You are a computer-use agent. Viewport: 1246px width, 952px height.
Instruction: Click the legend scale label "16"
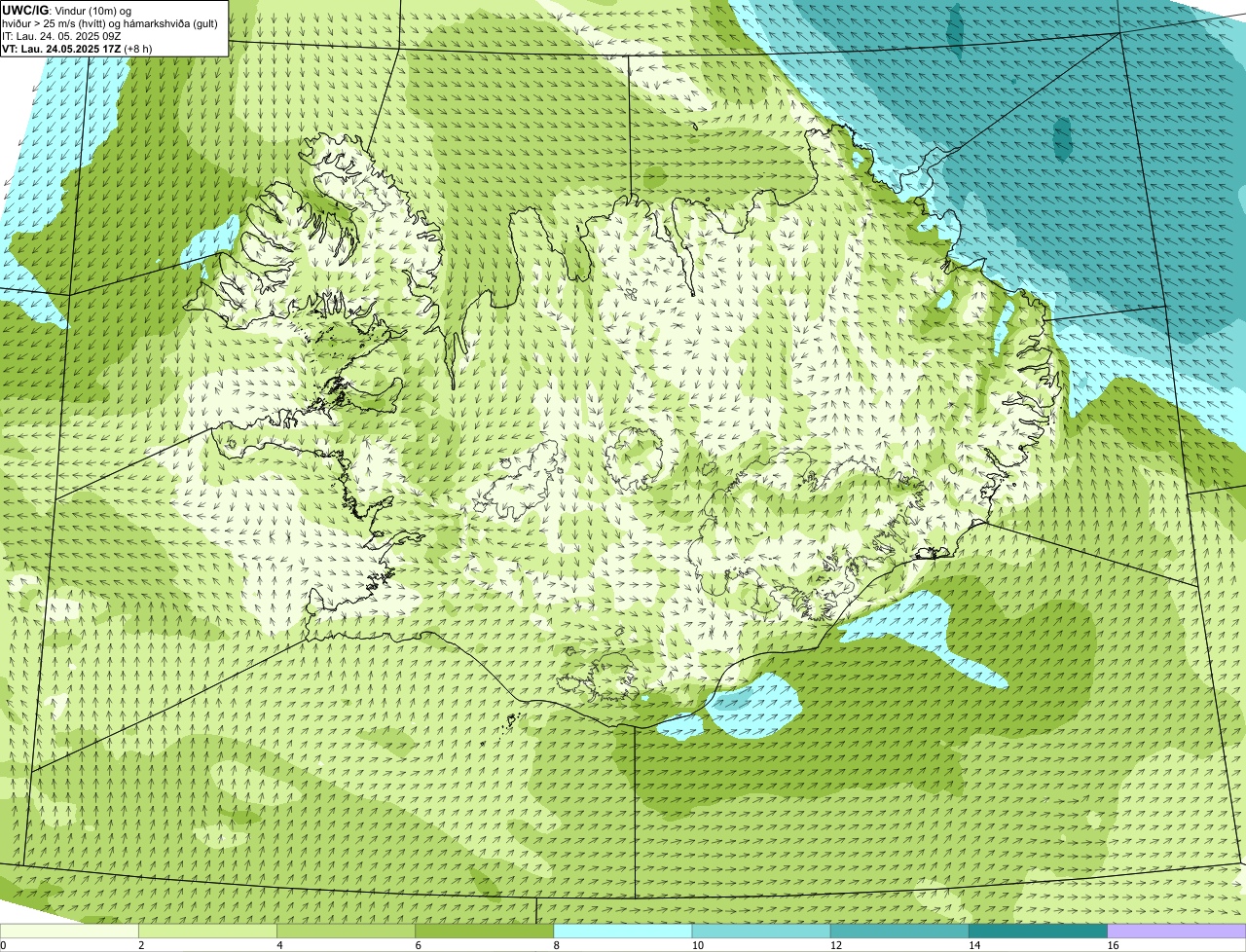tap(1113, 945)
